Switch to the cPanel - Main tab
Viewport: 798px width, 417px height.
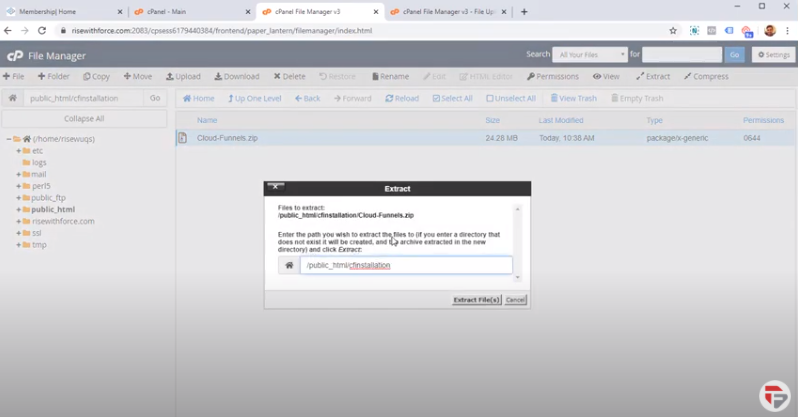tap(190, 11)
